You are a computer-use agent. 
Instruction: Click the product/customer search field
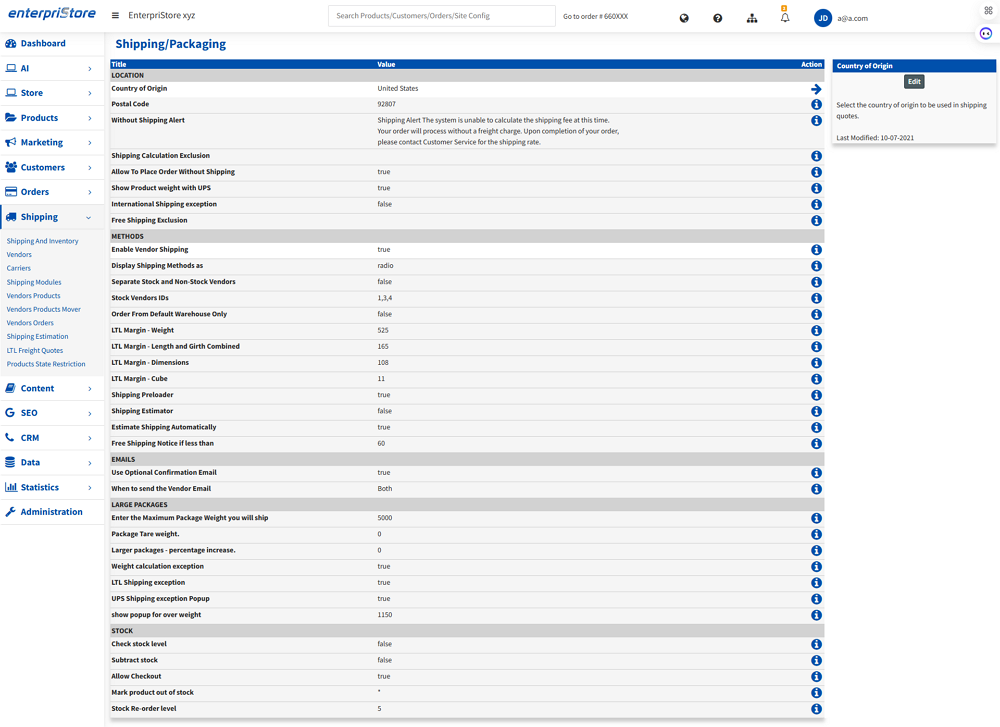(x=441, y=16)
